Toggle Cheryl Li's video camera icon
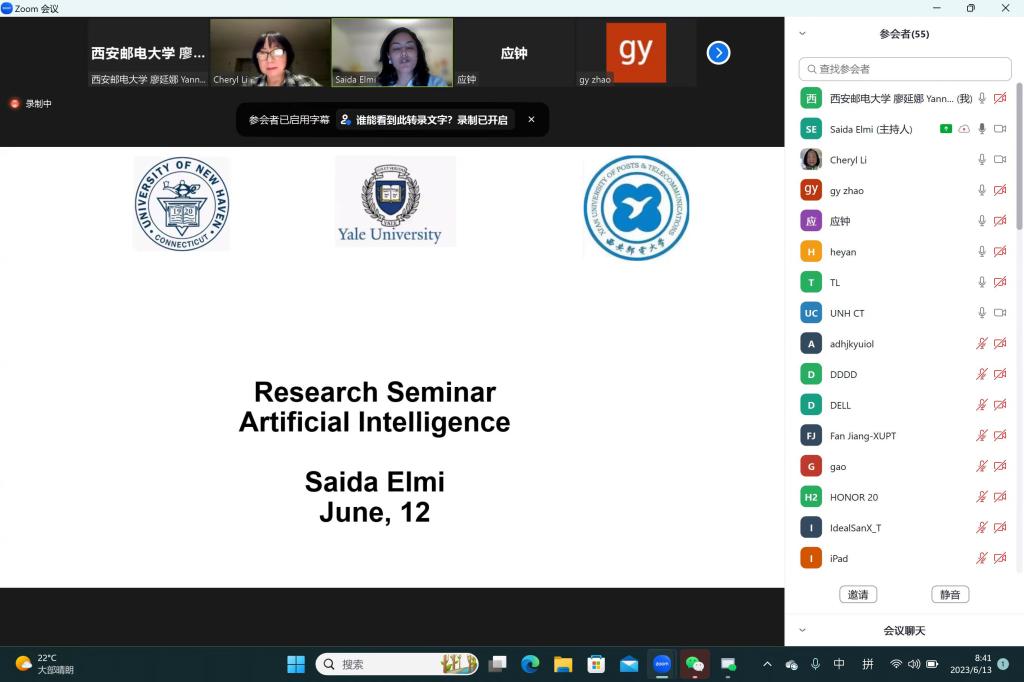The width and height of the screenshot is (1024, 682). (x=1000, y=159)
